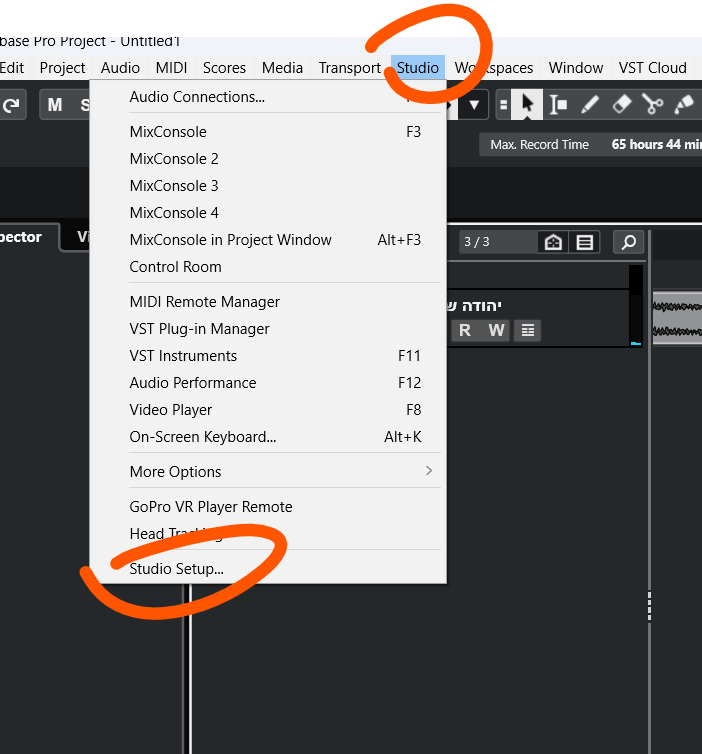Select the Draw pencil tool
Image resolution: width=702 pixels, height=754 pixels.
click(590, 104)
